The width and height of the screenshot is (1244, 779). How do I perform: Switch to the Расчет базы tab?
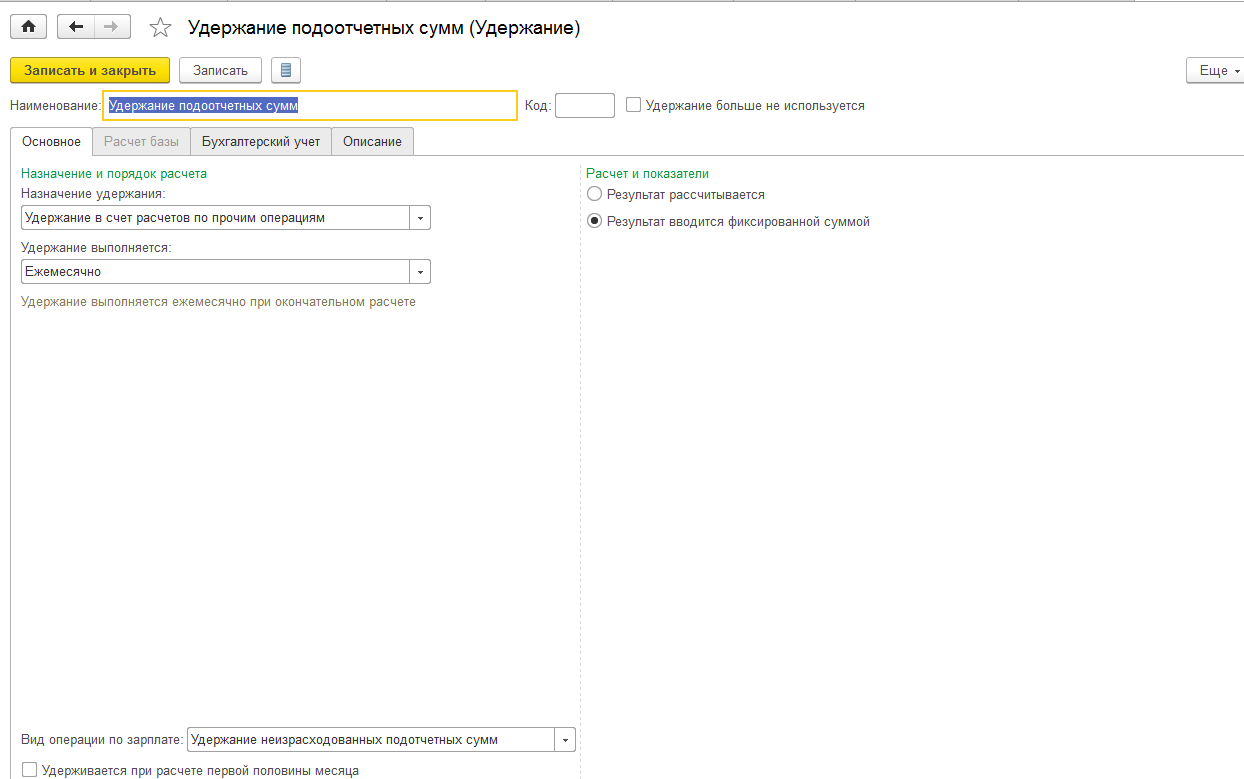[141, 141]
